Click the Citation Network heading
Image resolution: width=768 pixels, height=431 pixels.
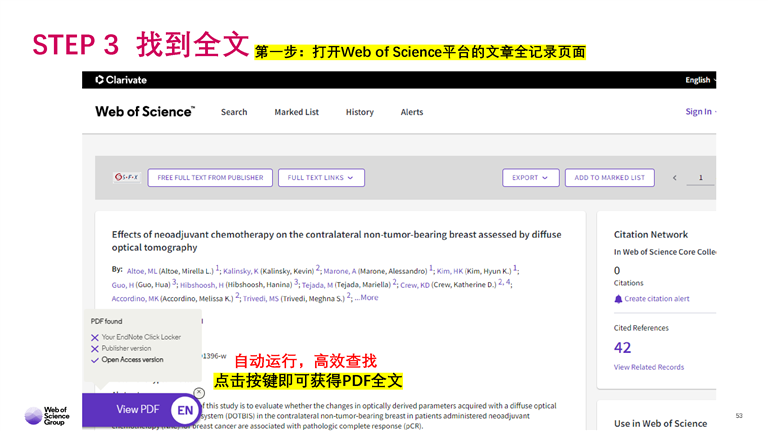650,235
